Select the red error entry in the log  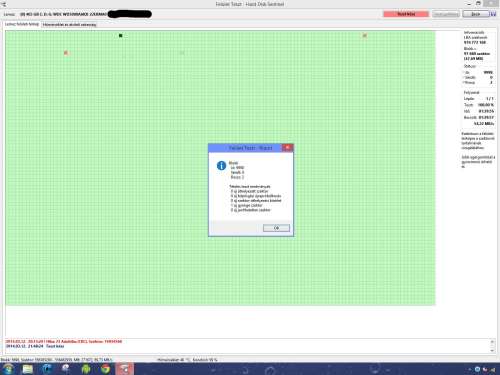point(64,341)
